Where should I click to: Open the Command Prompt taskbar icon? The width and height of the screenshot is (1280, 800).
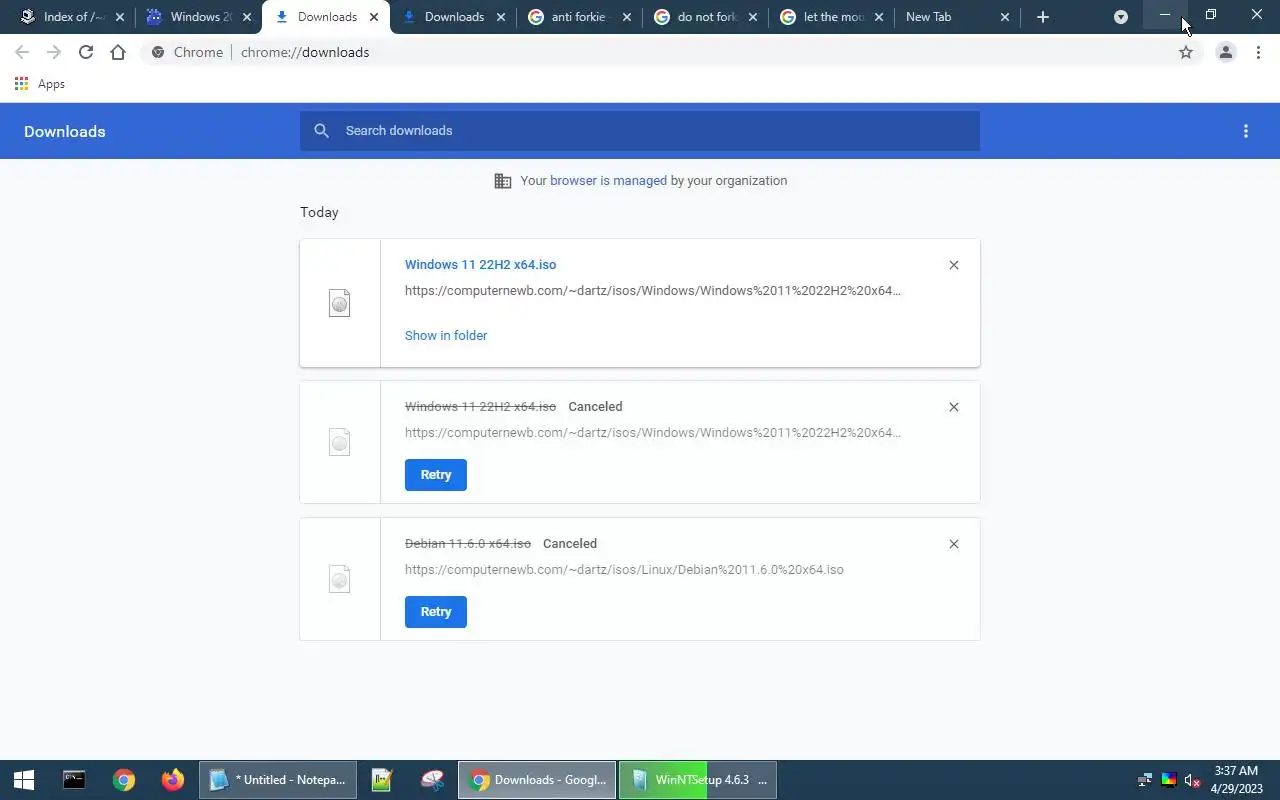click(x=74, y=780)
